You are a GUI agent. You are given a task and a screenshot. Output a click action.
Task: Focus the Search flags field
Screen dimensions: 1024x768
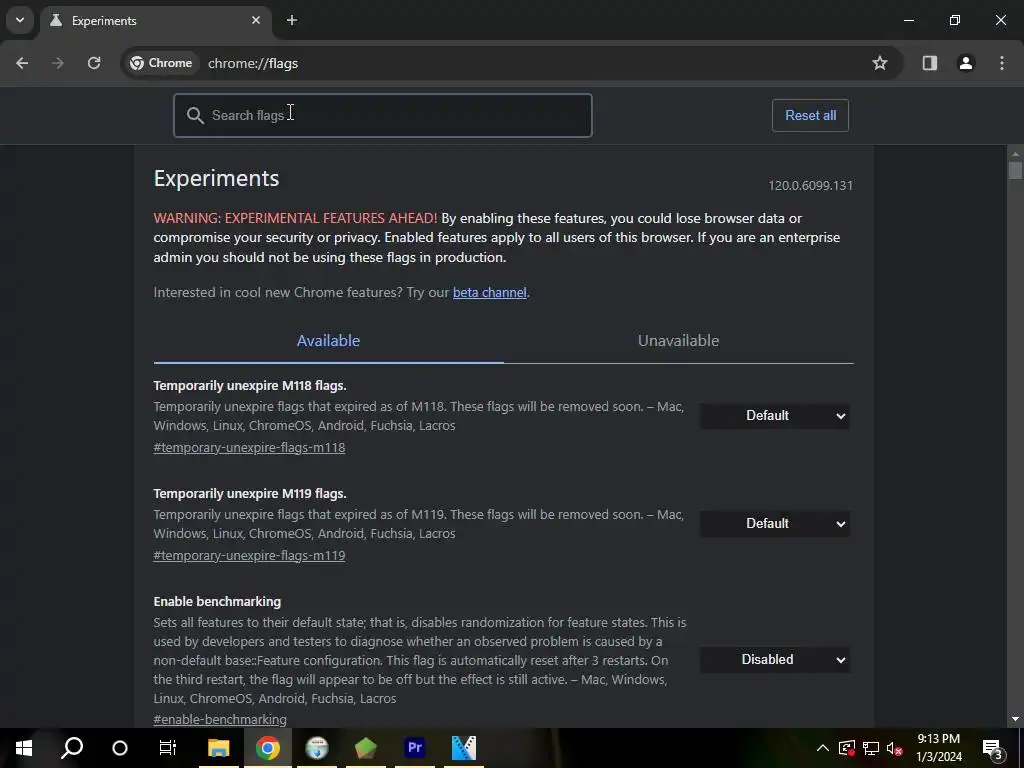[x=383, y=116]
